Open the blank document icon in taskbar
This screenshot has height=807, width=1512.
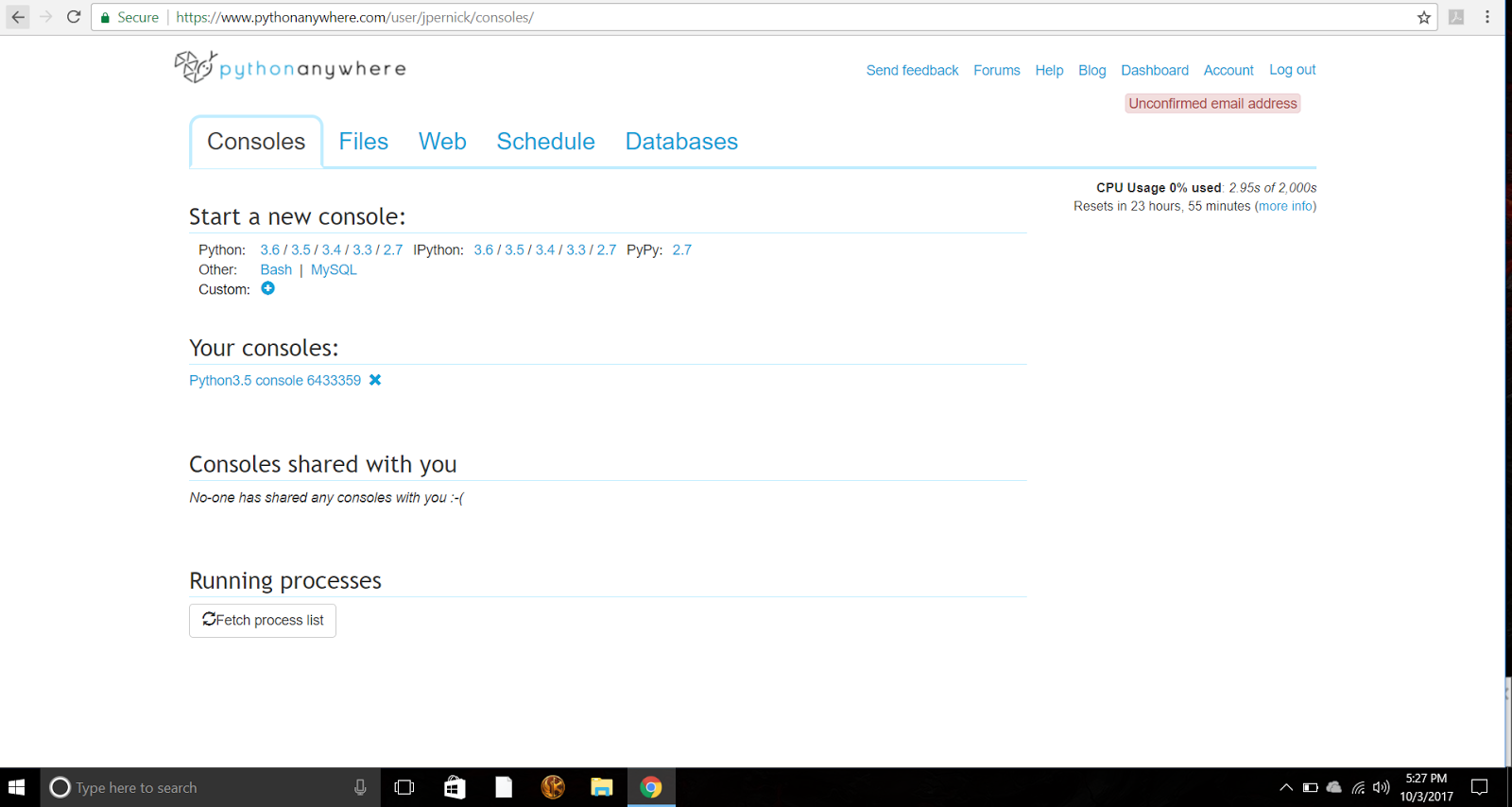(504, 787)
